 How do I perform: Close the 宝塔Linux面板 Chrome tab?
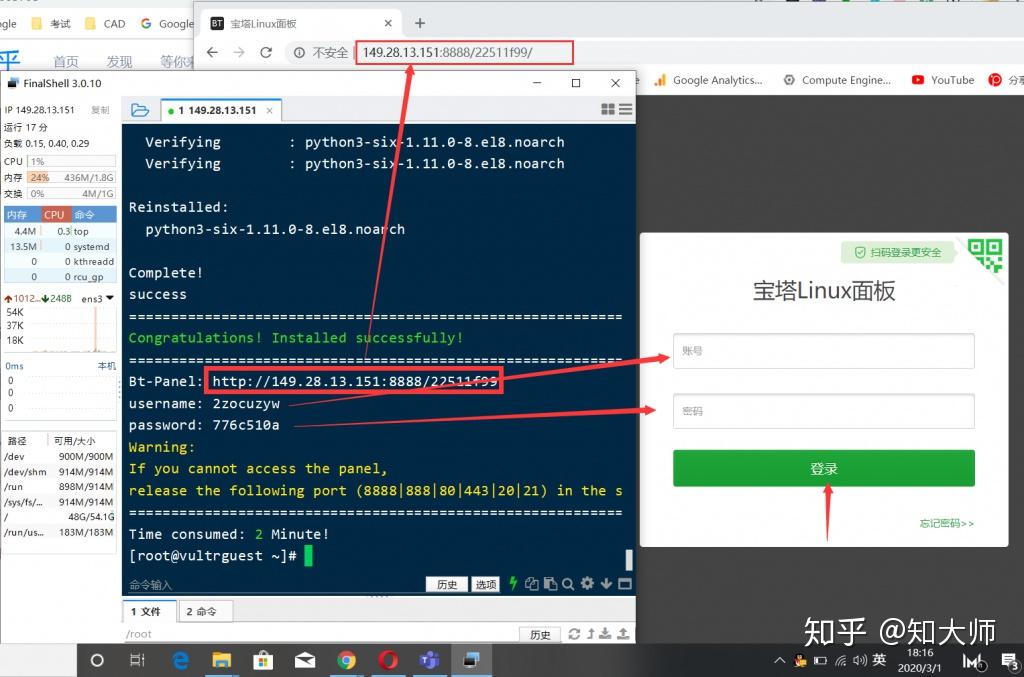point(388,24)
